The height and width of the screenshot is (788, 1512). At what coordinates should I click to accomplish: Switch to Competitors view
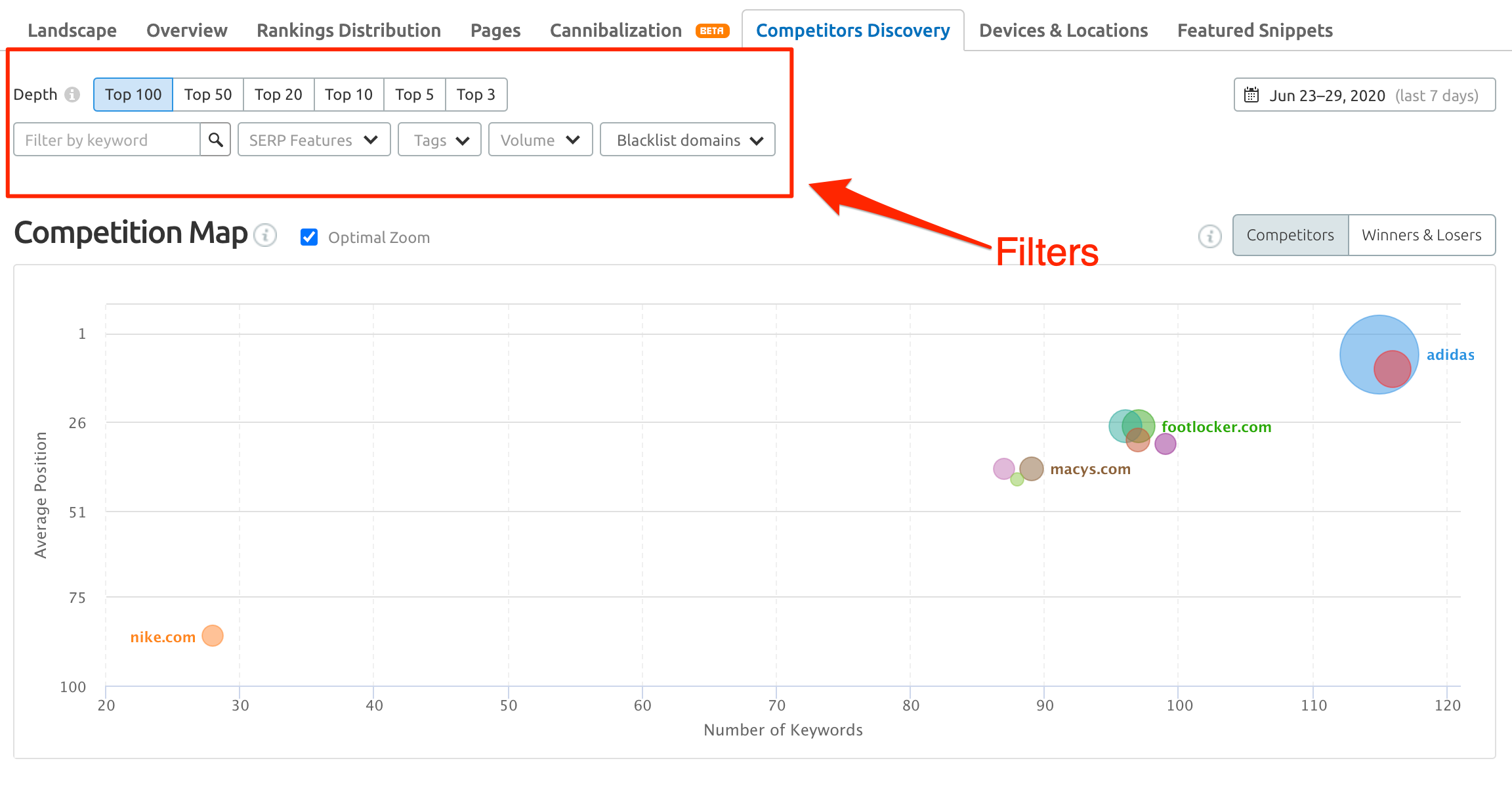click(1290, 235)
